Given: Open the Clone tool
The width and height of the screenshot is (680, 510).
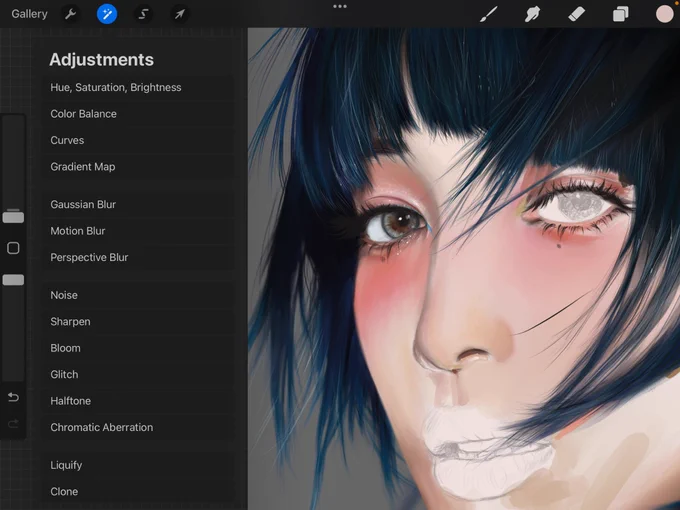Looking at the screenshot, I should coord(138,492).
